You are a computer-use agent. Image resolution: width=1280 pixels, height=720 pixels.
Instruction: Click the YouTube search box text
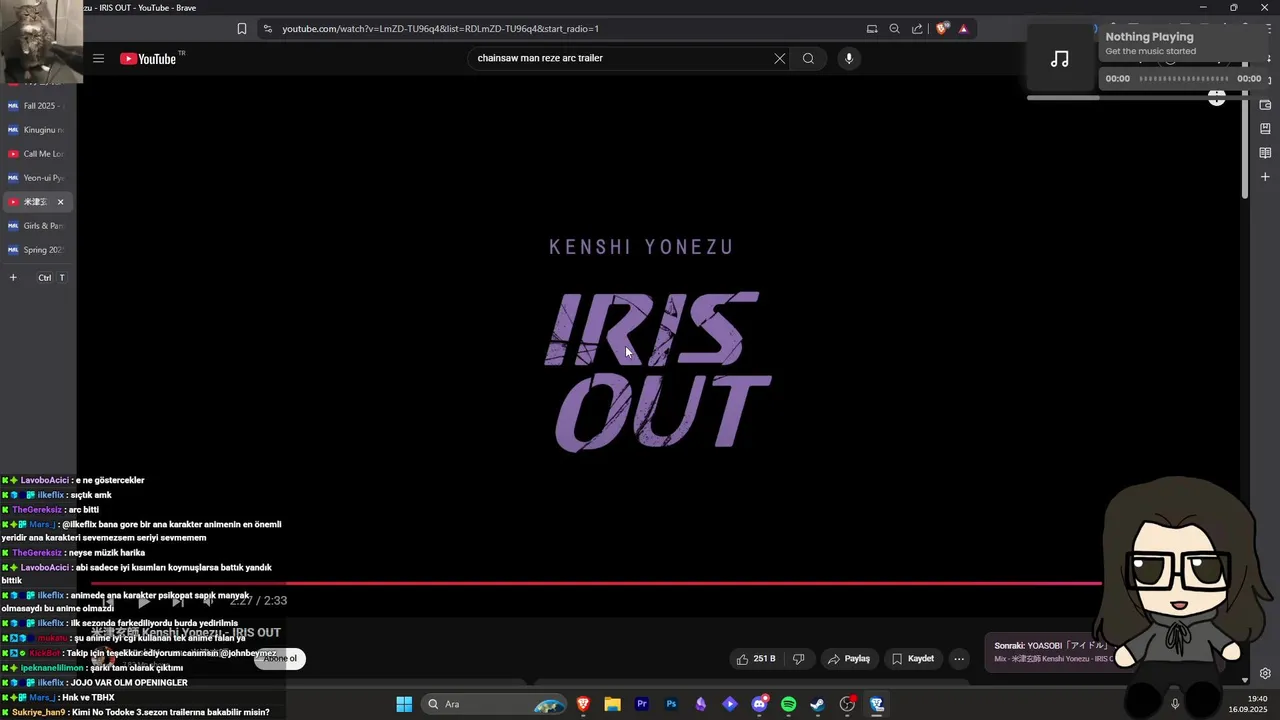tap(540, 58)
